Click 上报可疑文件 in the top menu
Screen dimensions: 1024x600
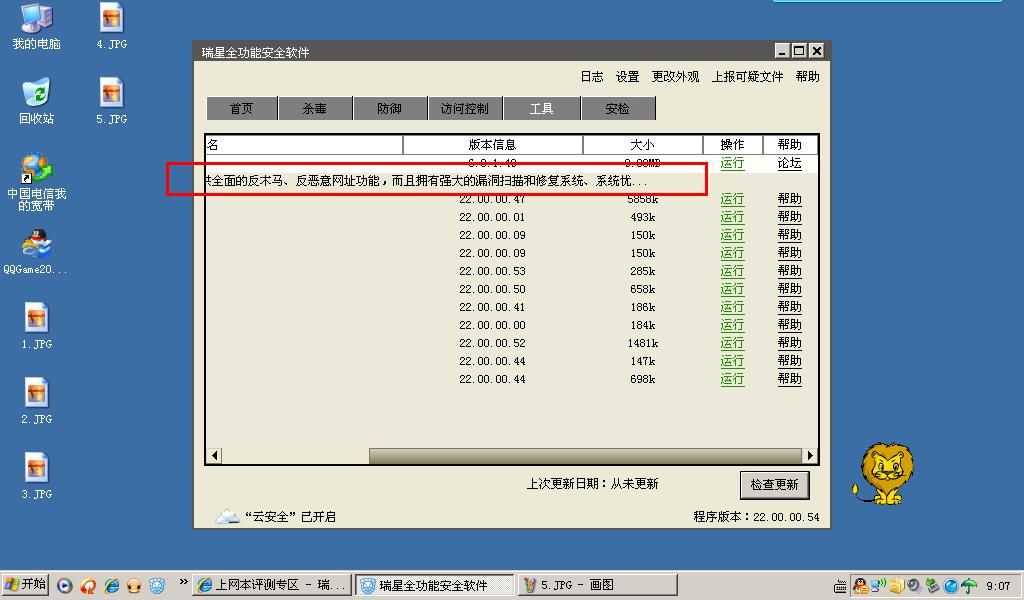pyautogui.click(x=747, y=76)
